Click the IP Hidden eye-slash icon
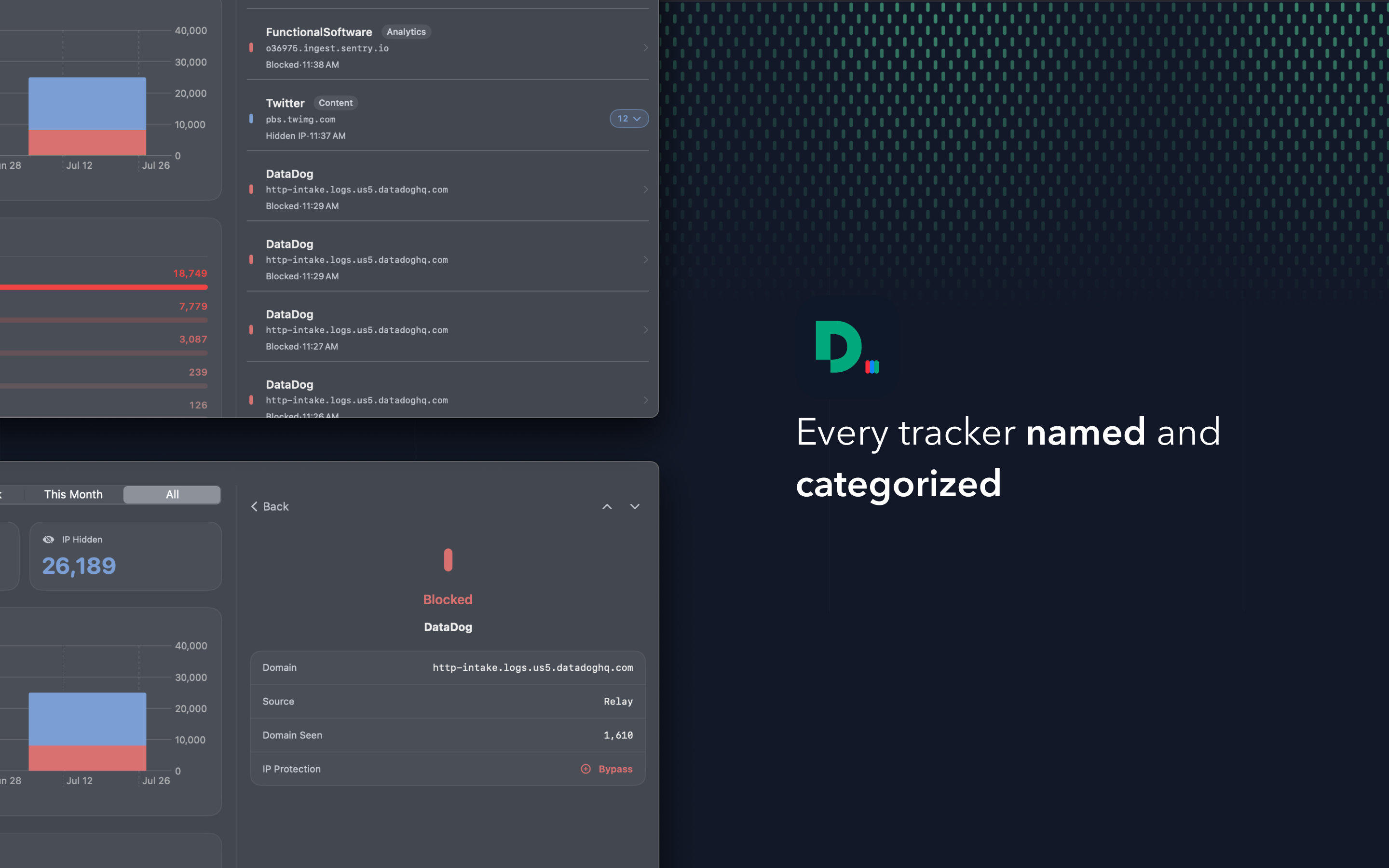The height and width of the screenshot is (868, 1389). (49, 540)
